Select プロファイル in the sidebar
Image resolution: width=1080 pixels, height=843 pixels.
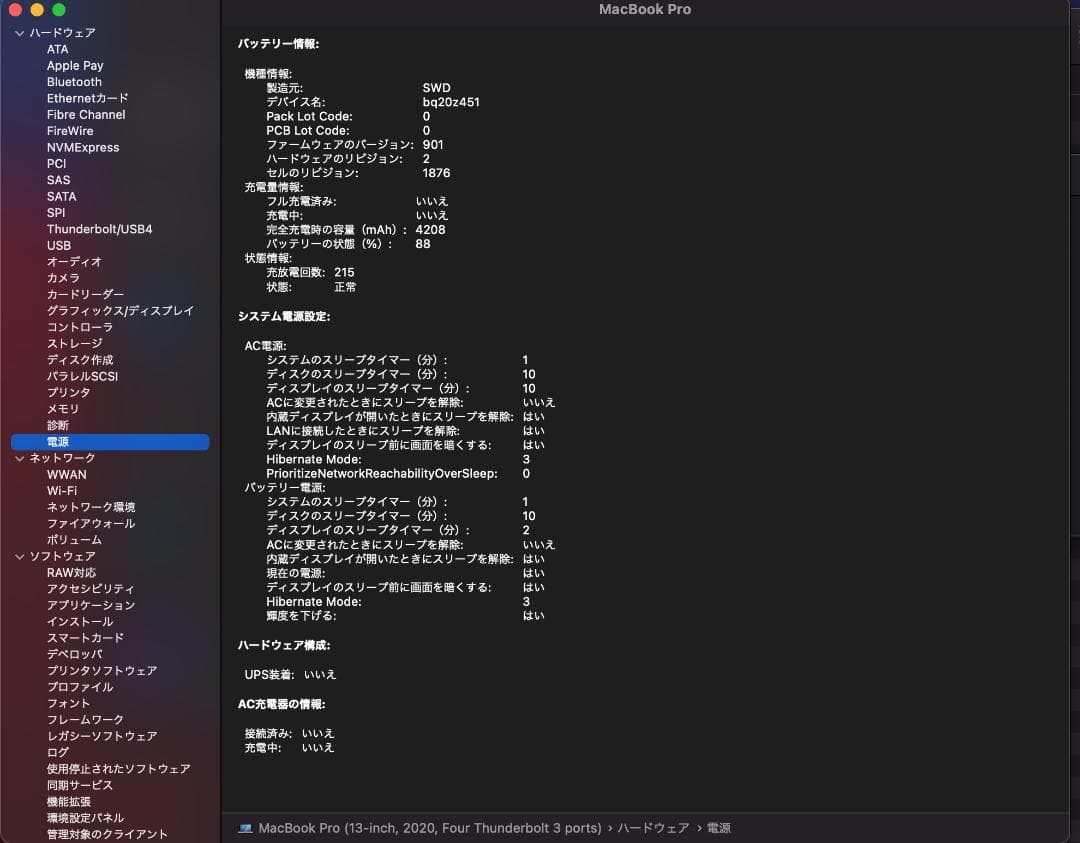pos(80,687)
